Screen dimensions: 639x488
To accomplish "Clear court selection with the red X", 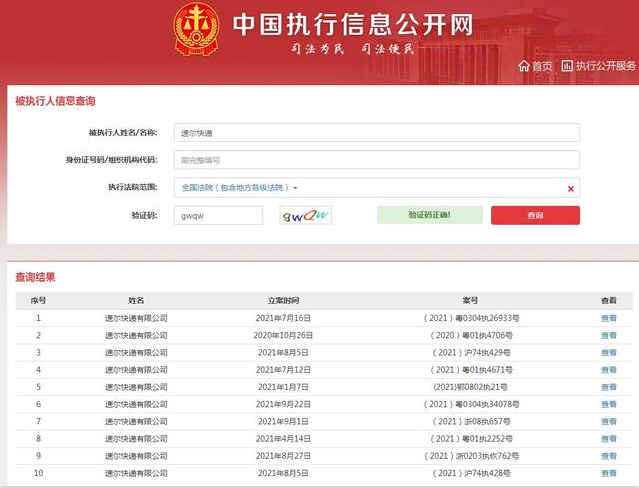I will 571,189.
